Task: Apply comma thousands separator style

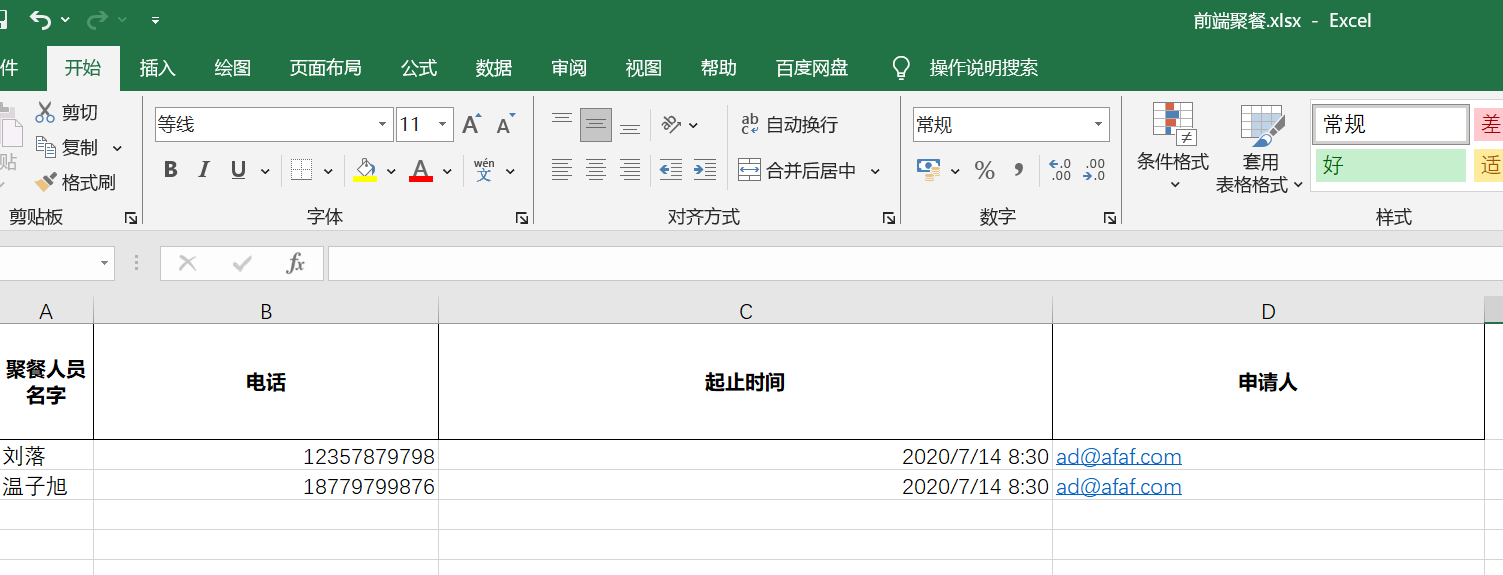Action: point(1019,170)
